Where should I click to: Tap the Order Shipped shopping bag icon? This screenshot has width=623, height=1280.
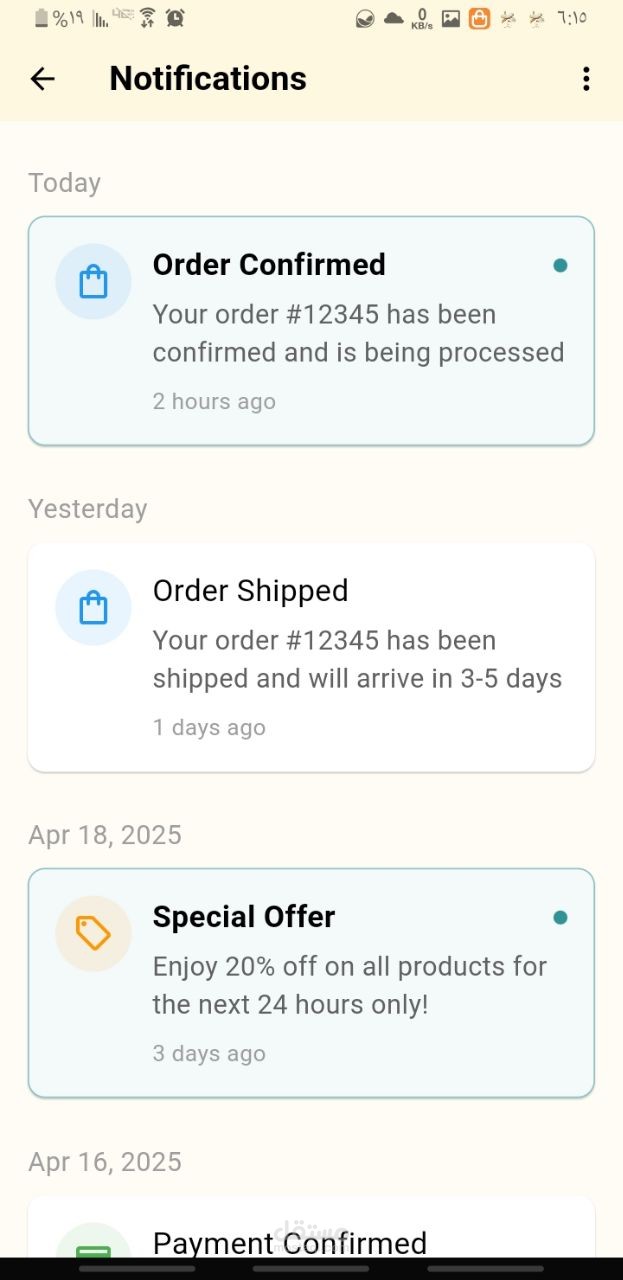pos(93,608)
